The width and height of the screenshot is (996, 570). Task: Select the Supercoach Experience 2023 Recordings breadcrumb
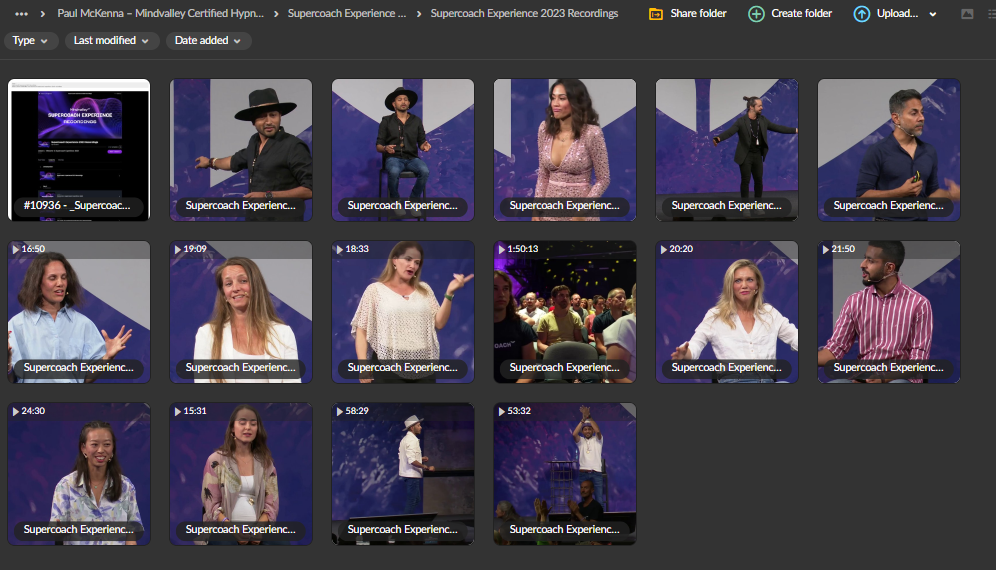[524, 13]
